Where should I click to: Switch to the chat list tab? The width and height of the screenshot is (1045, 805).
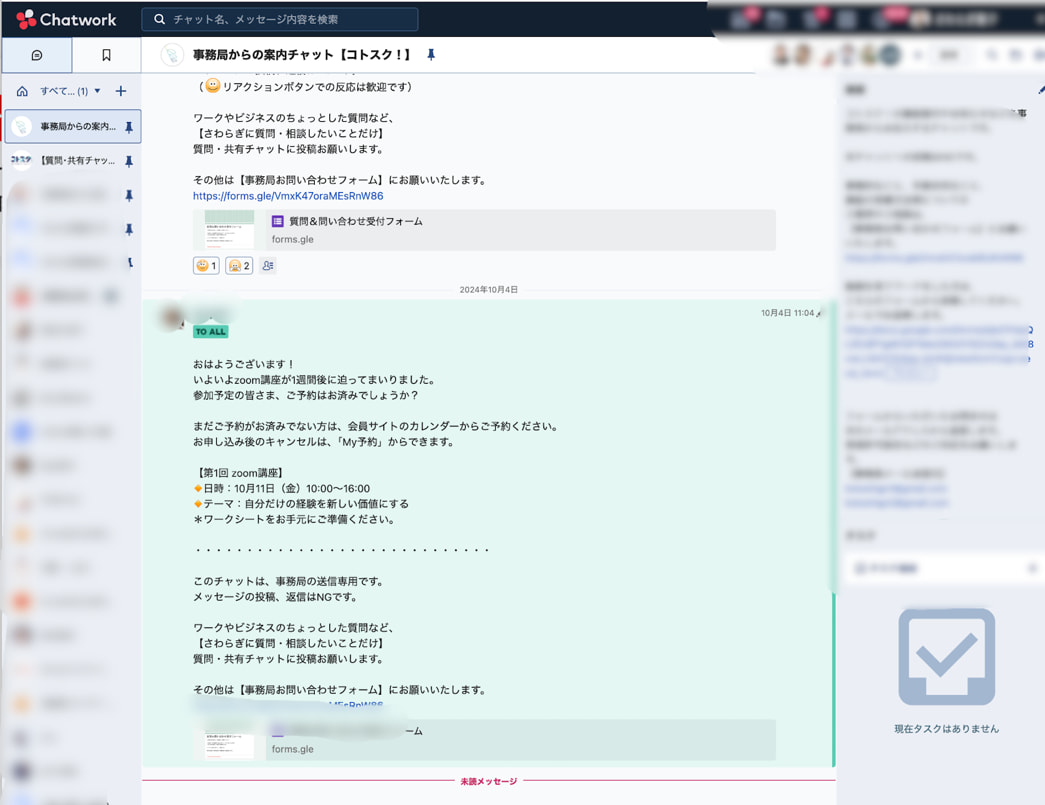[x=37, y=56]
